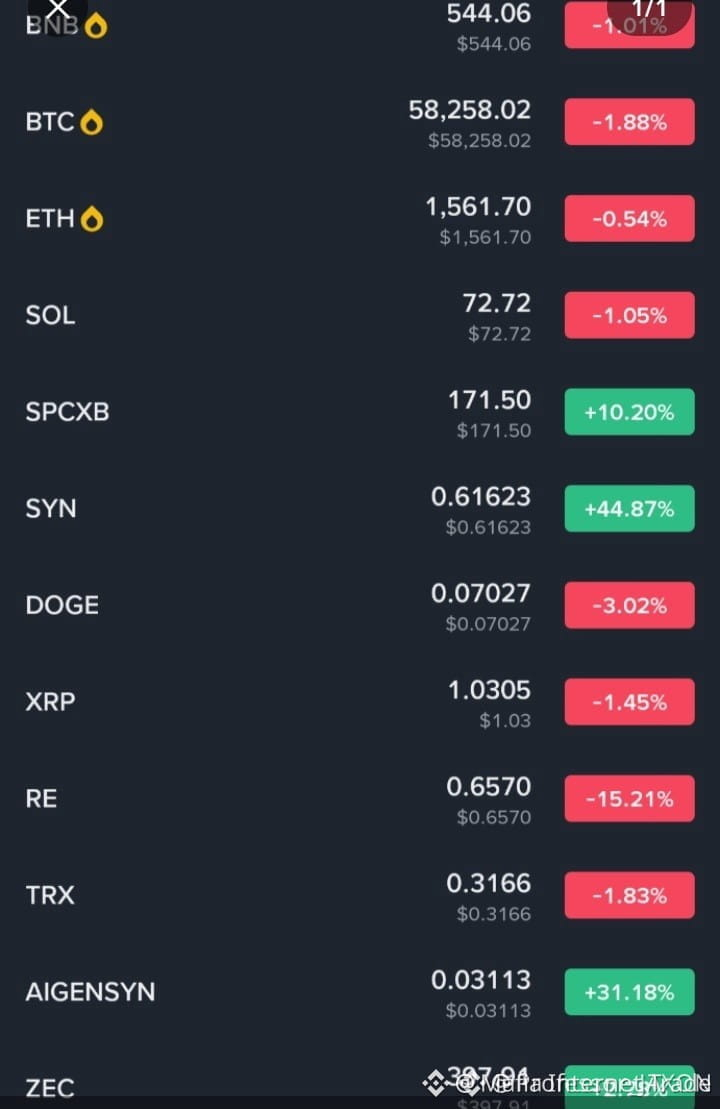This screenshot has height=1109, width=720.
Task: Open SPCXB coin details
Action: pyautogui.click(x=360, y=412)
